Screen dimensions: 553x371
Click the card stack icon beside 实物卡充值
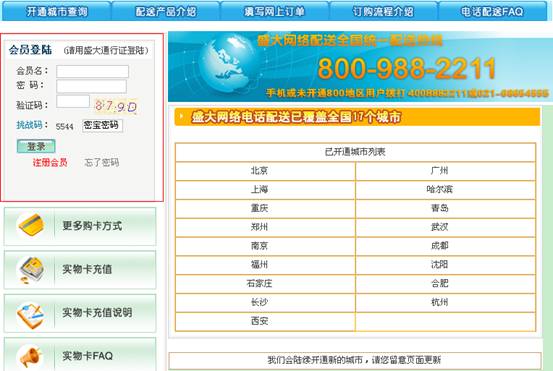[x=31, y=270]
